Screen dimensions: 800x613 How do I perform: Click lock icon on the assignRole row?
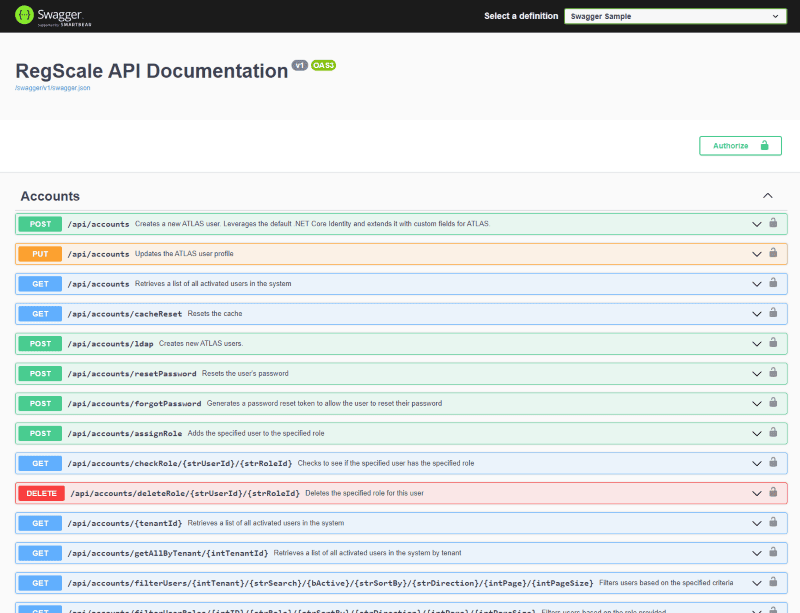pos(773,432)
